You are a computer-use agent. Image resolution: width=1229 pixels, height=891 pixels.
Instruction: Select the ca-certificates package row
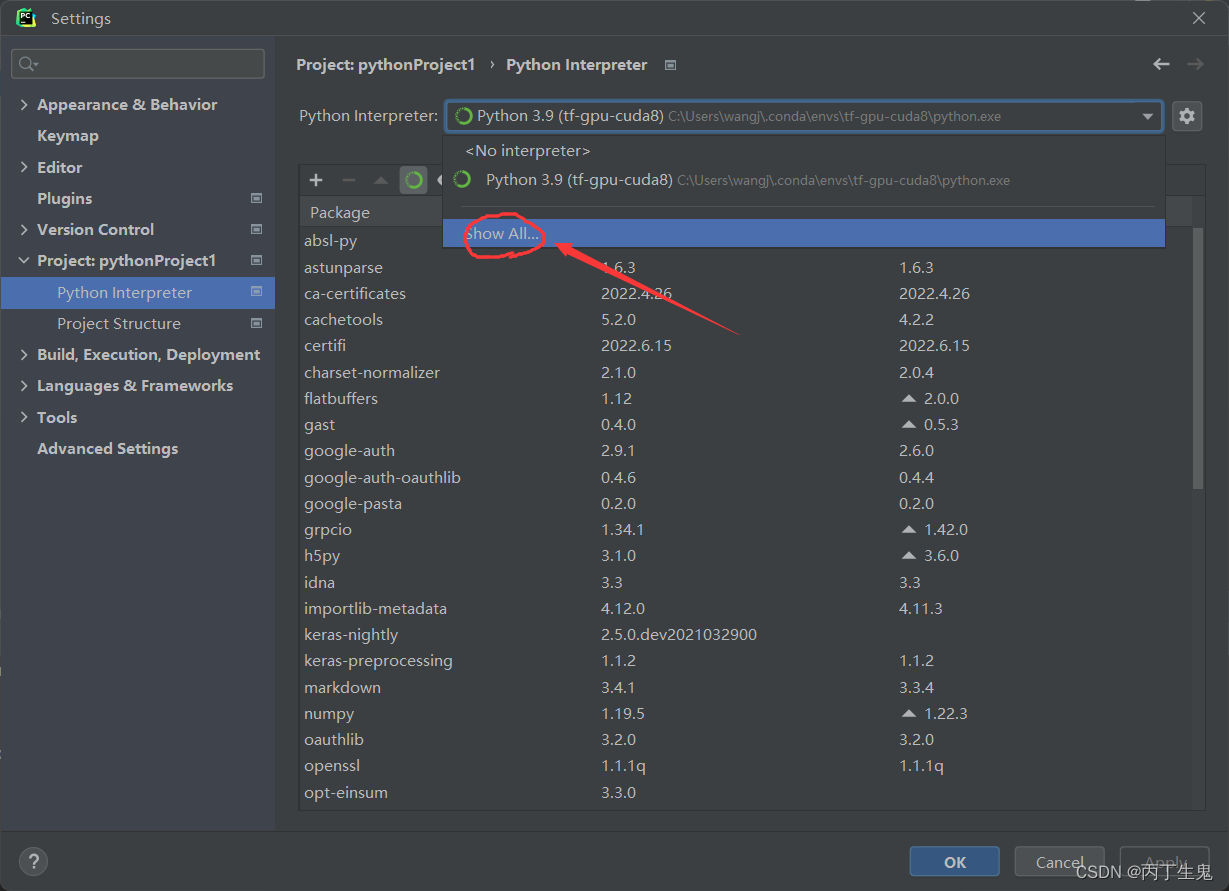click(746, 293)
